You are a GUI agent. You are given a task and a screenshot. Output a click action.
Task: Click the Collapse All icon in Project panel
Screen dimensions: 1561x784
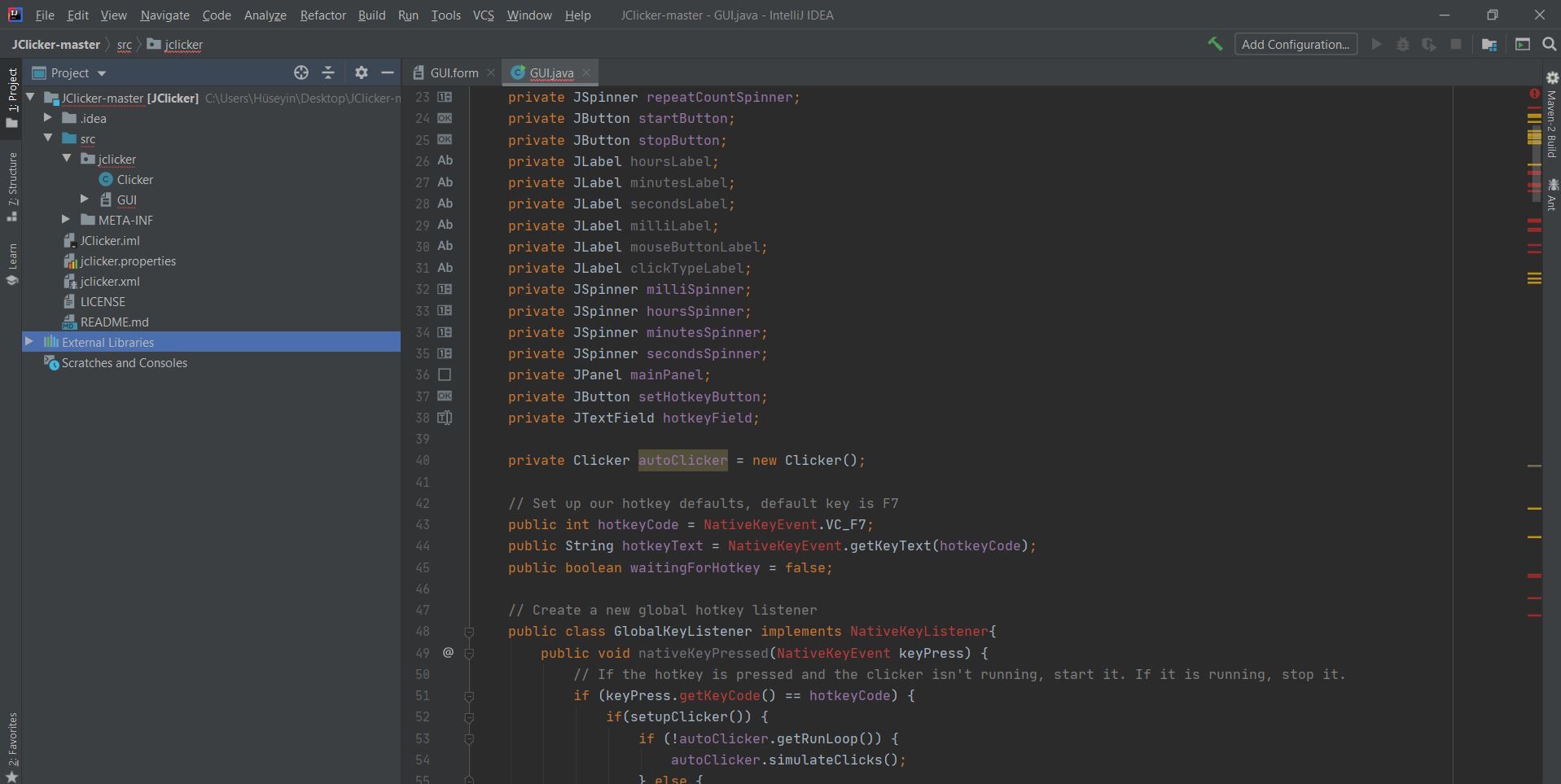click(x=328, y=72)
